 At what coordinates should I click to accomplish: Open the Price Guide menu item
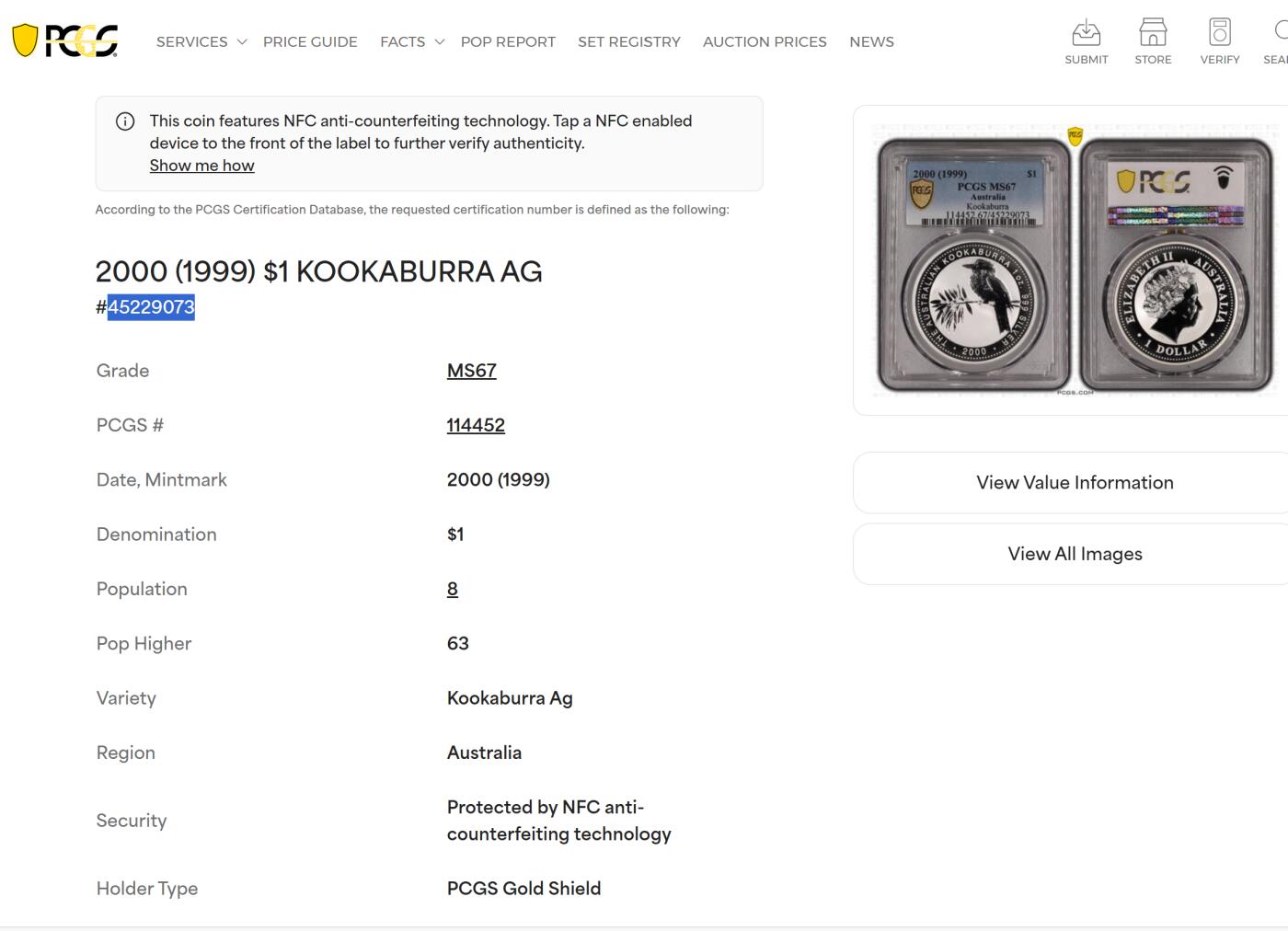tap(310, 42)
